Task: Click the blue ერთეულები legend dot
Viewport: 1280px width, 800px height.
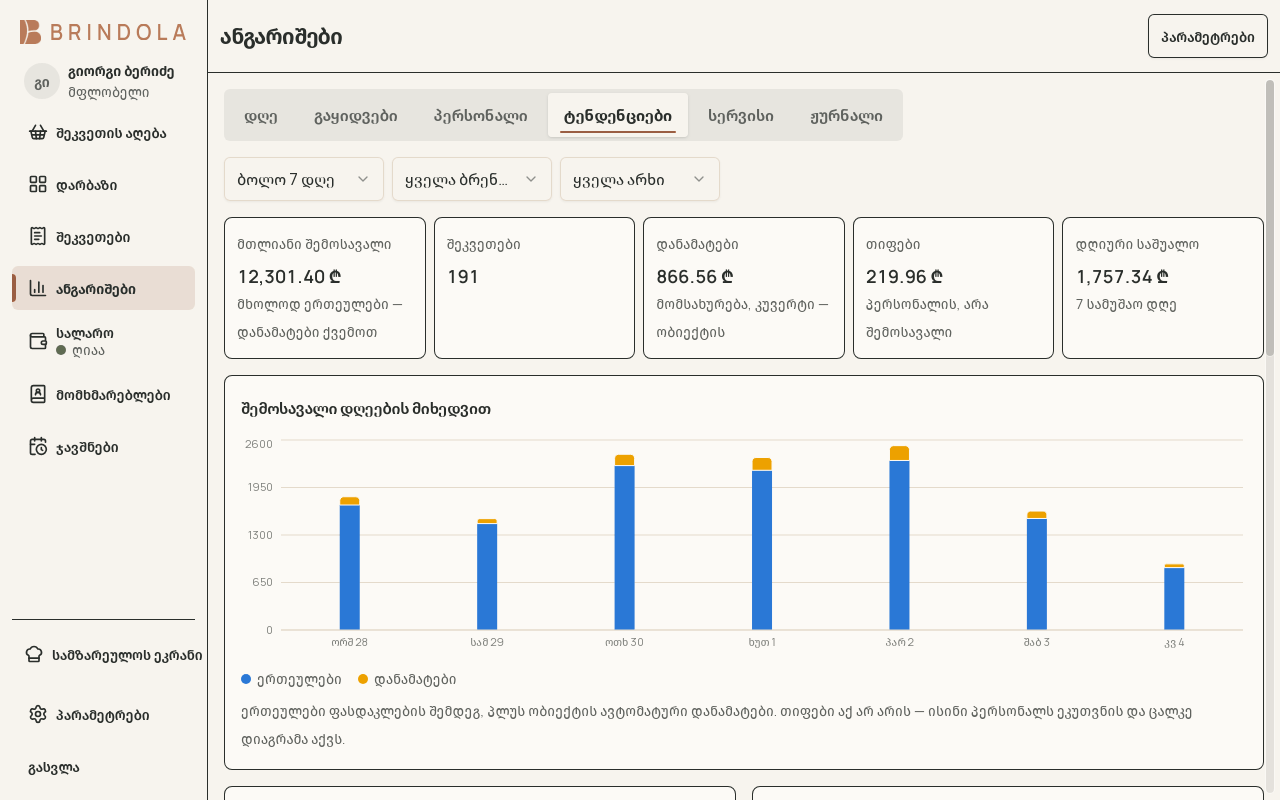Action: coord(246,679)
